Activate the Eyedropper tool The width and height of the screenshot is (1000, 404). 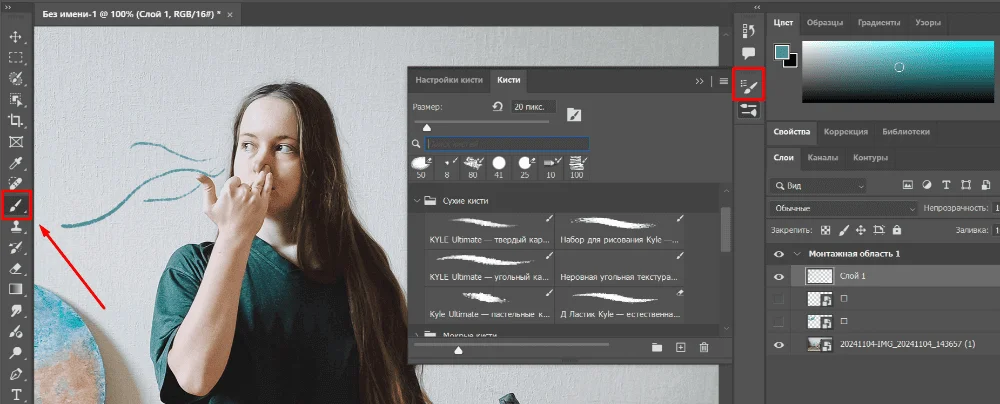click(16, 163)
